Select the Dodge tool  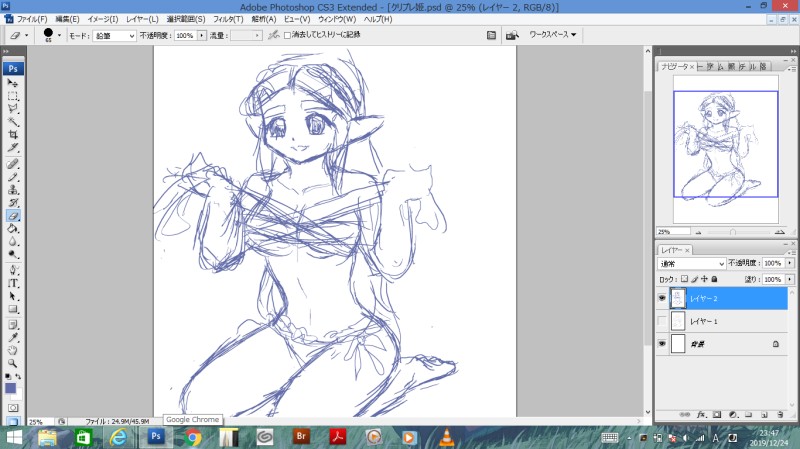point(13,254)
